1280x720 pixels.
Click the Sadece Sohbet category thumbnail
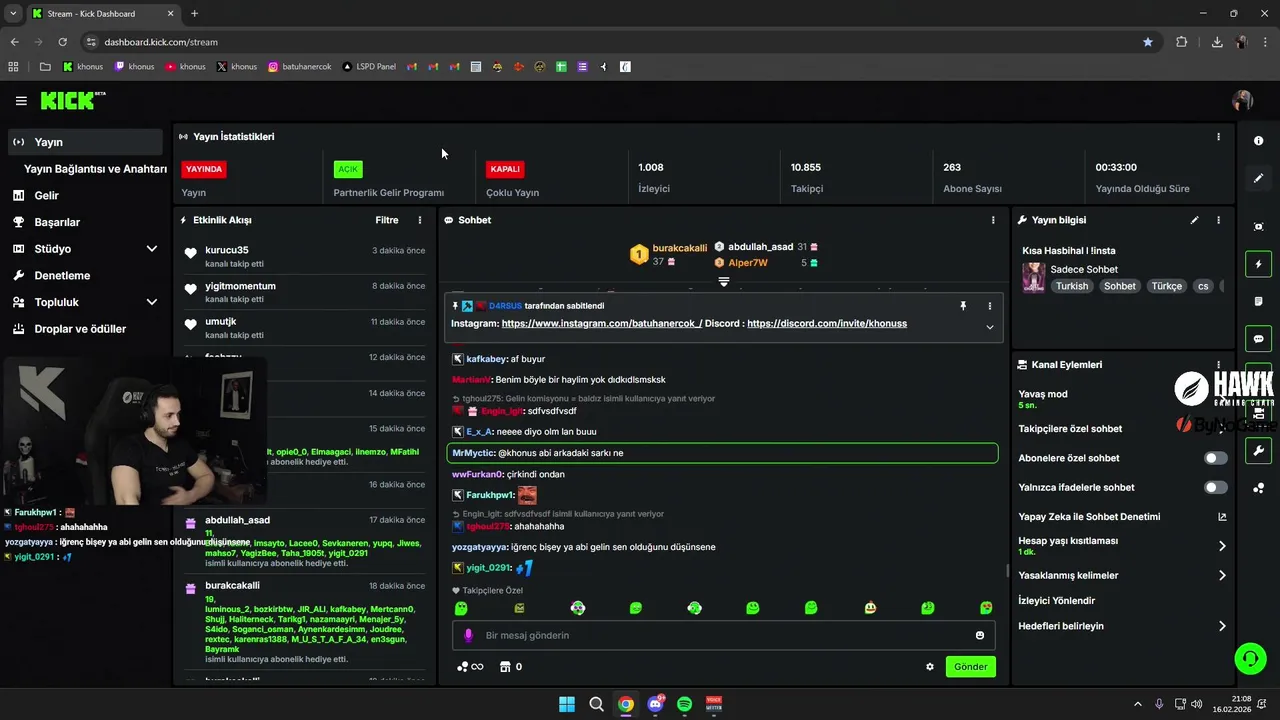pyautogui.click(x=1034, y=277)
